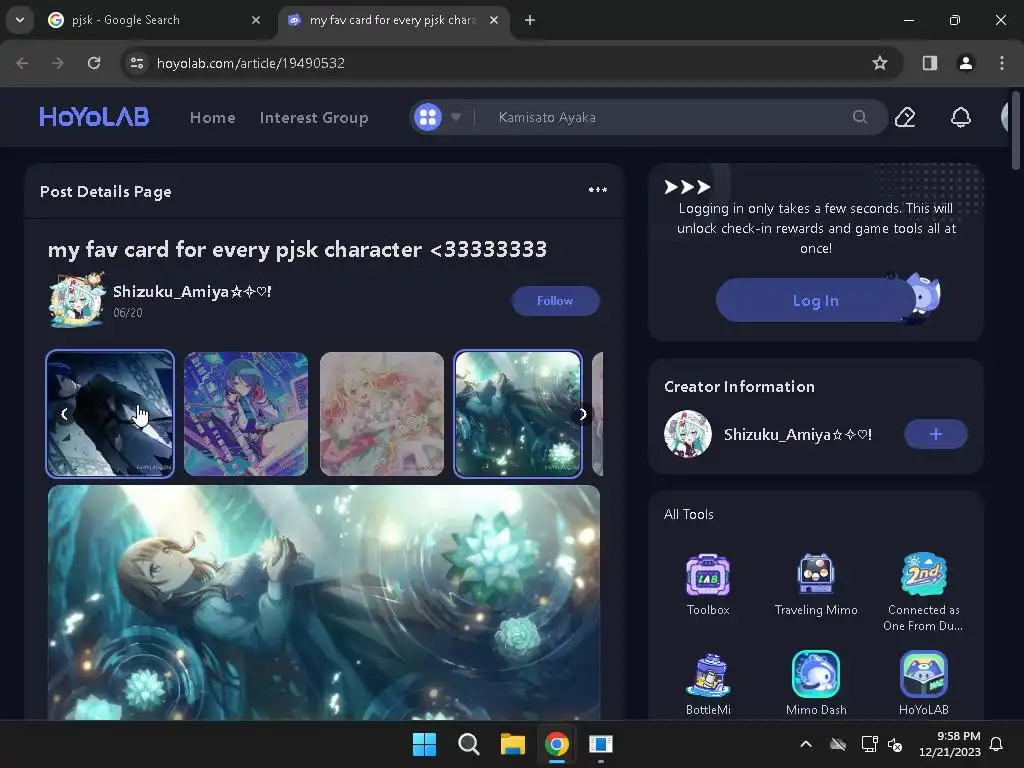Screen dimensions: 1024x768
Task: Close the my fav card HoYoLAB tab
Action: point(494,20)
